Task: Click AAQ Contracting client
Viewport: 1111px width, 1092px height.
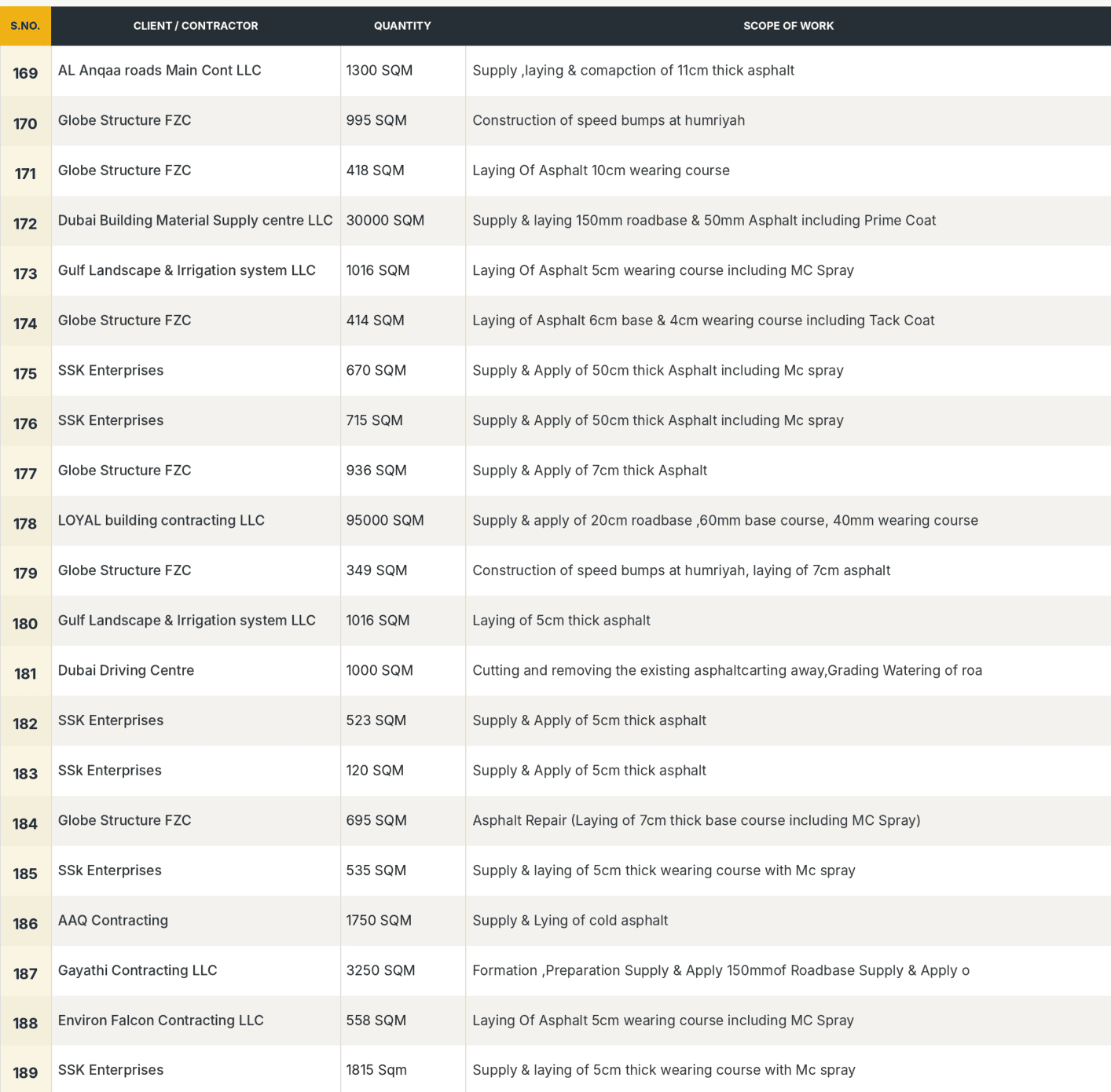Action: 113,921
